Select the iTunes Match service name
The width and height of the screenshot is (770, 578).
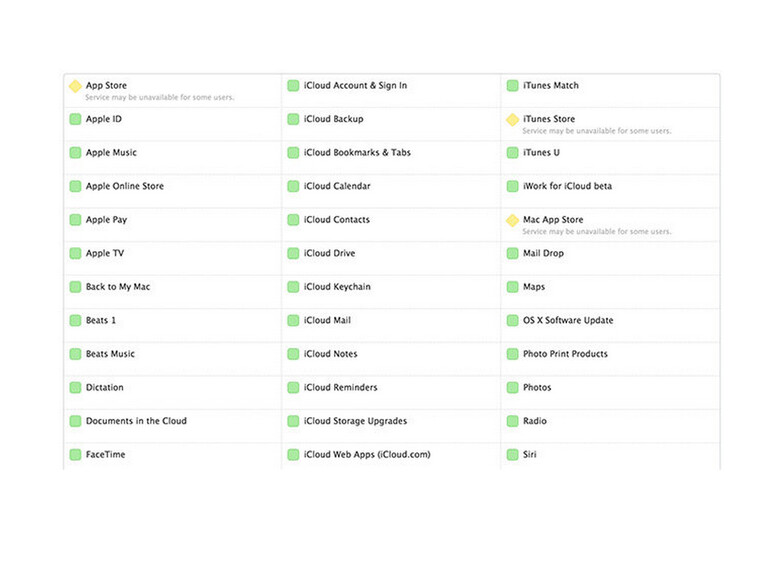pos(550,85)
